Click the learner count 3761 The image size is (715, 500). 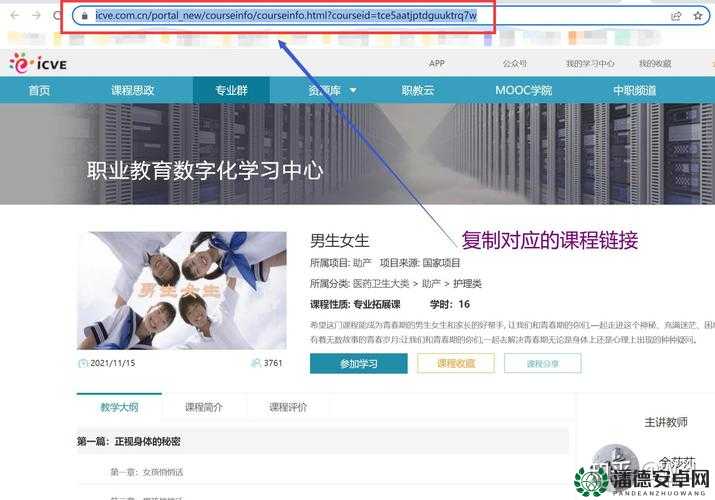(x=273, y=363)
